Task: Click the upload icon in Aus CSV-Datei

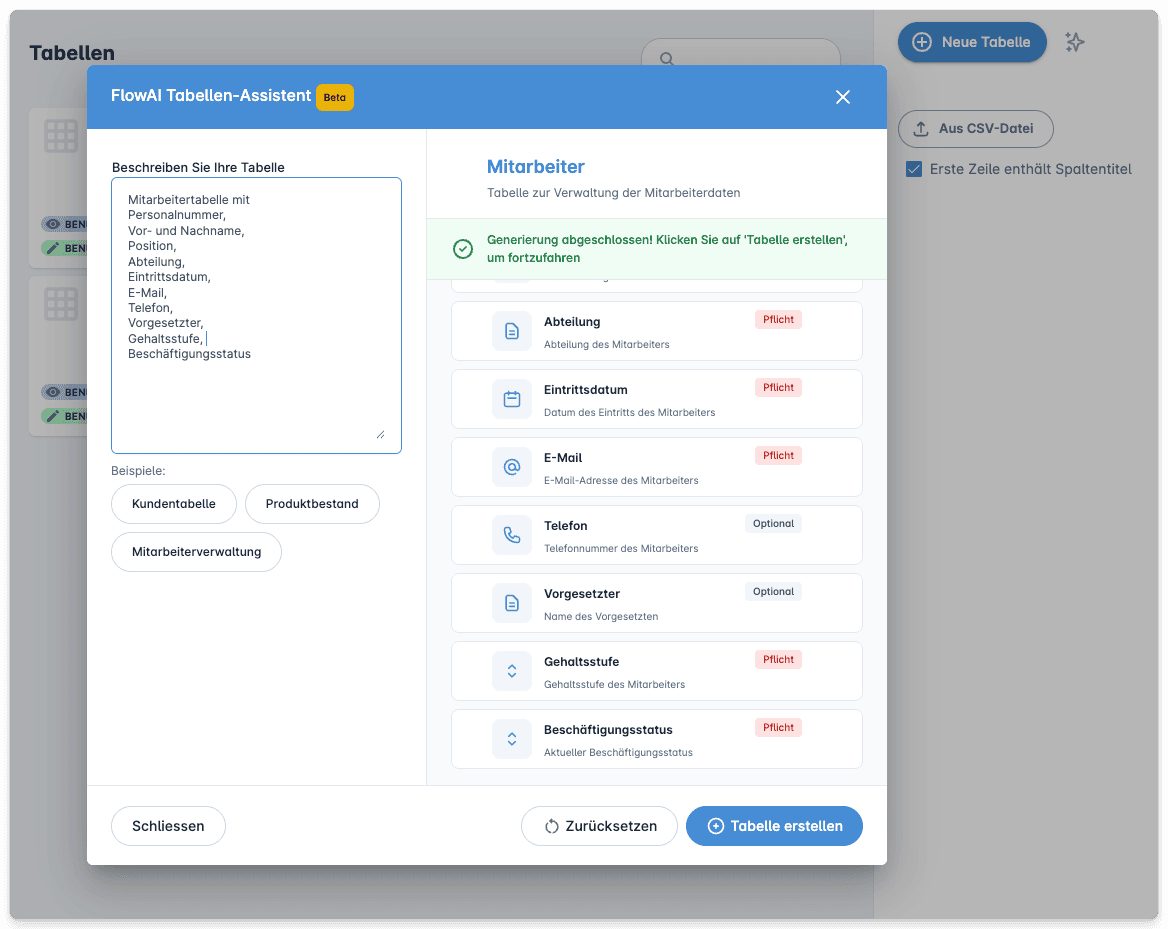Action: (x=921, y=128)
